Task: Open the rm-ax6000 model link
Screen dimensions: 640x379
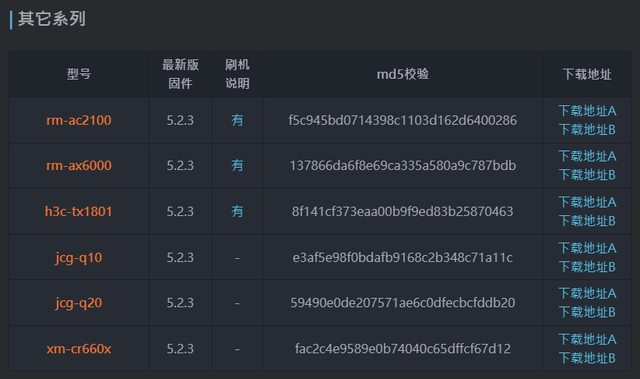Action: (79, 166)
